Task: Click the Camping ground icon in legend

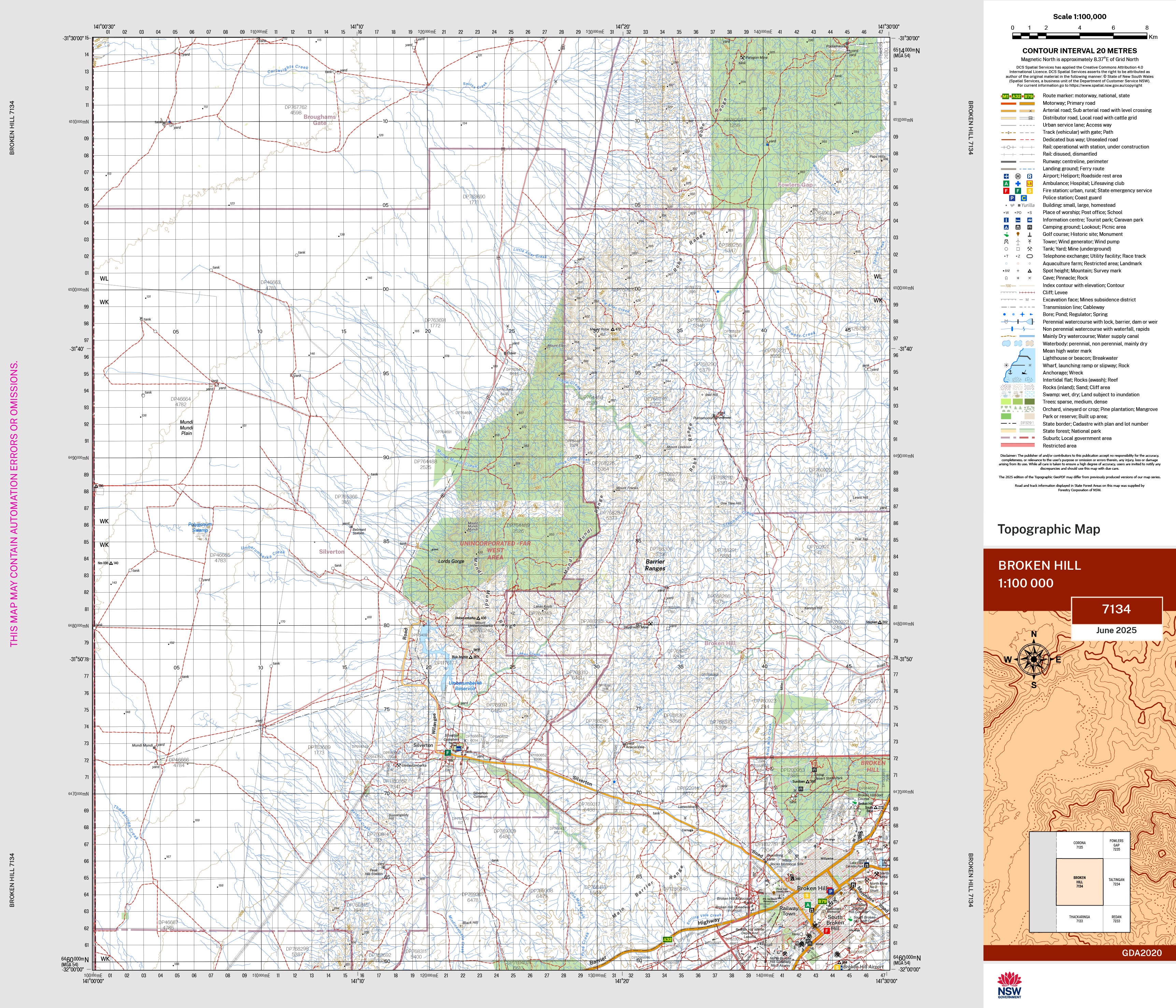Action: 1006,227
